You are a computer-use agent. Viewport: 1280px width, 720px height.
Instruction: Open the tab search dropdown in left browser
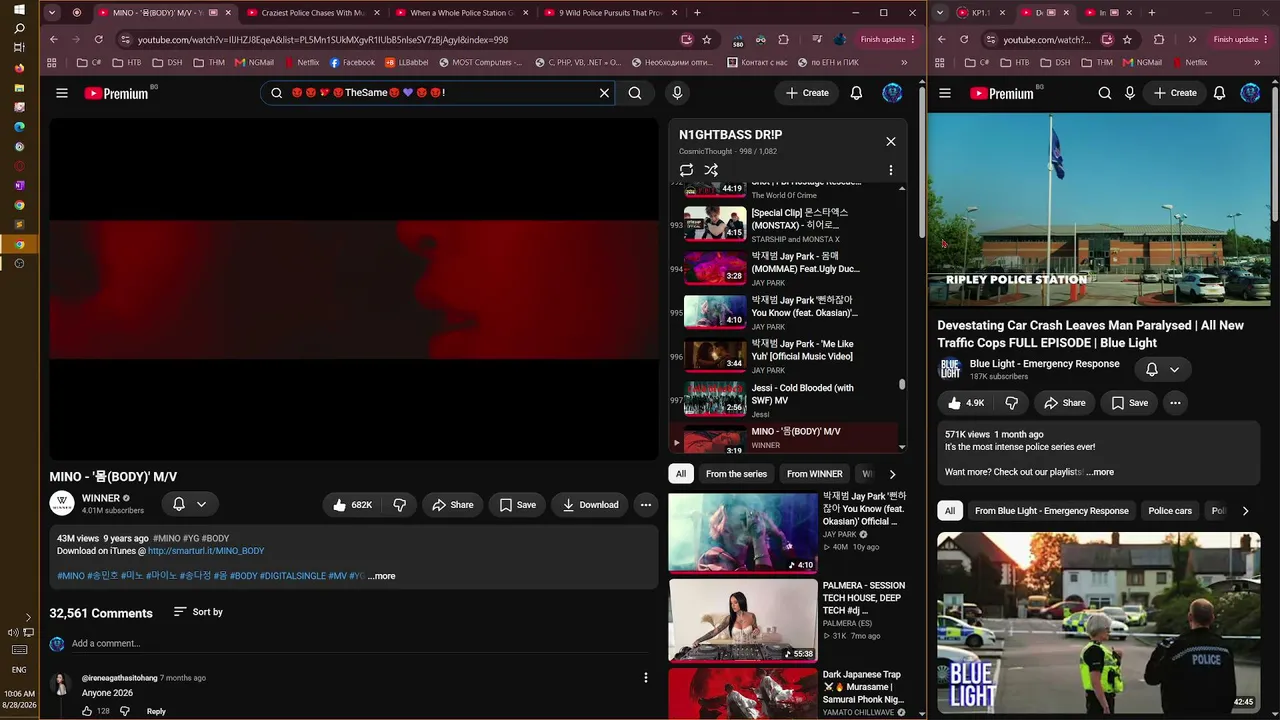(x=52, y=13)
